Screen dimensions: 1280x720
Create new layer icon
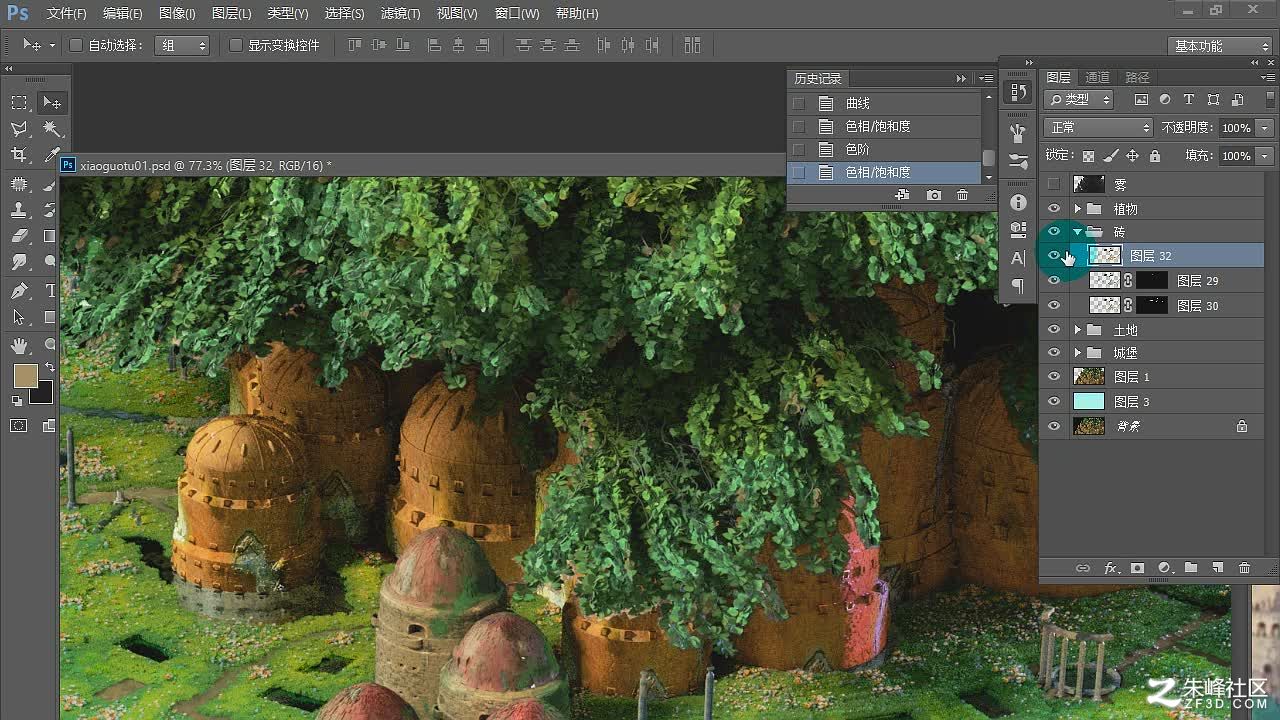1218,568
